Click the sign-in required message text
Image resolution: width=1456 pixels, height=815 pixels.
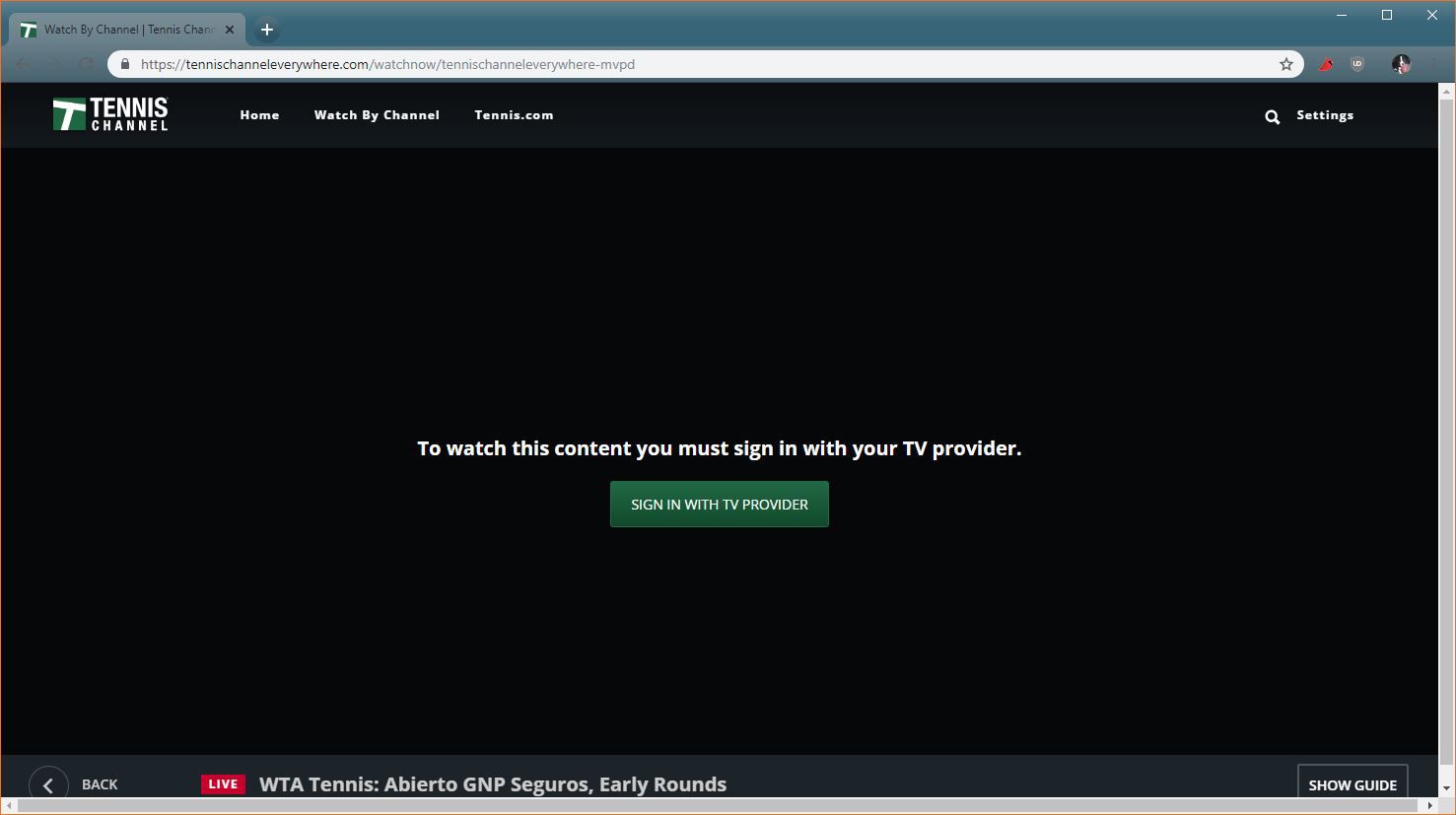tap(720, 448)
